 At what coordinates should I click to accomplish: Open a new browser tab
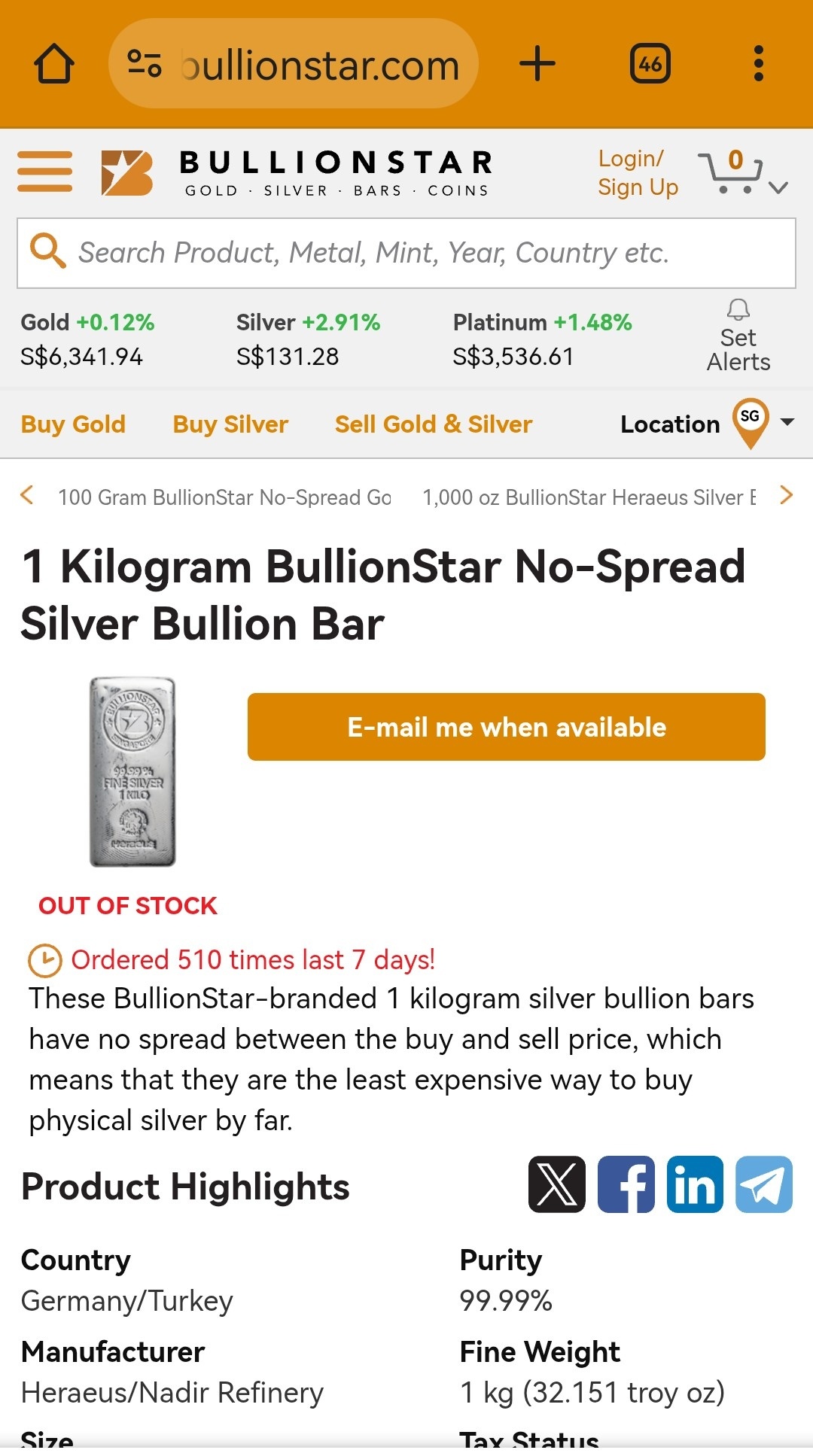537,63
